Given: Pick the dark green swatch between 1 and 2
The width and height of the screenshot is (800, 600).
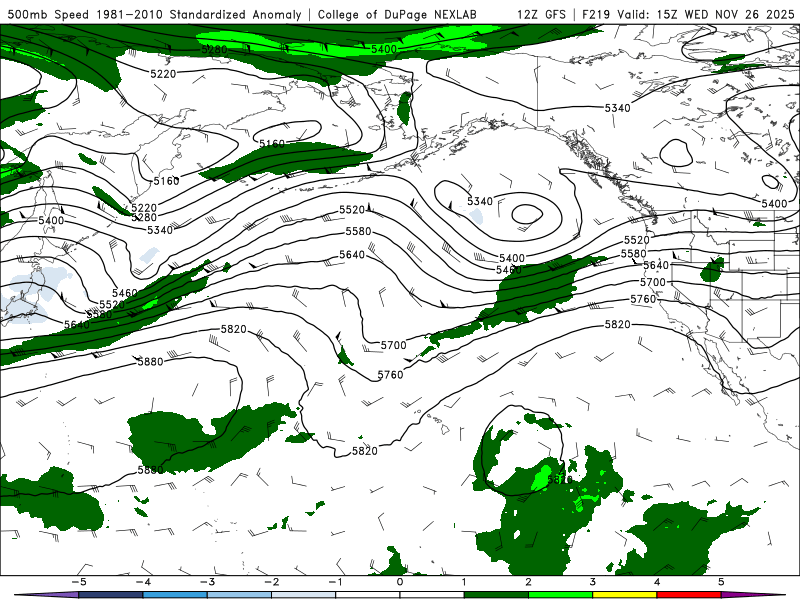Looking at the screenshot, I should click(x=496, y=595).
